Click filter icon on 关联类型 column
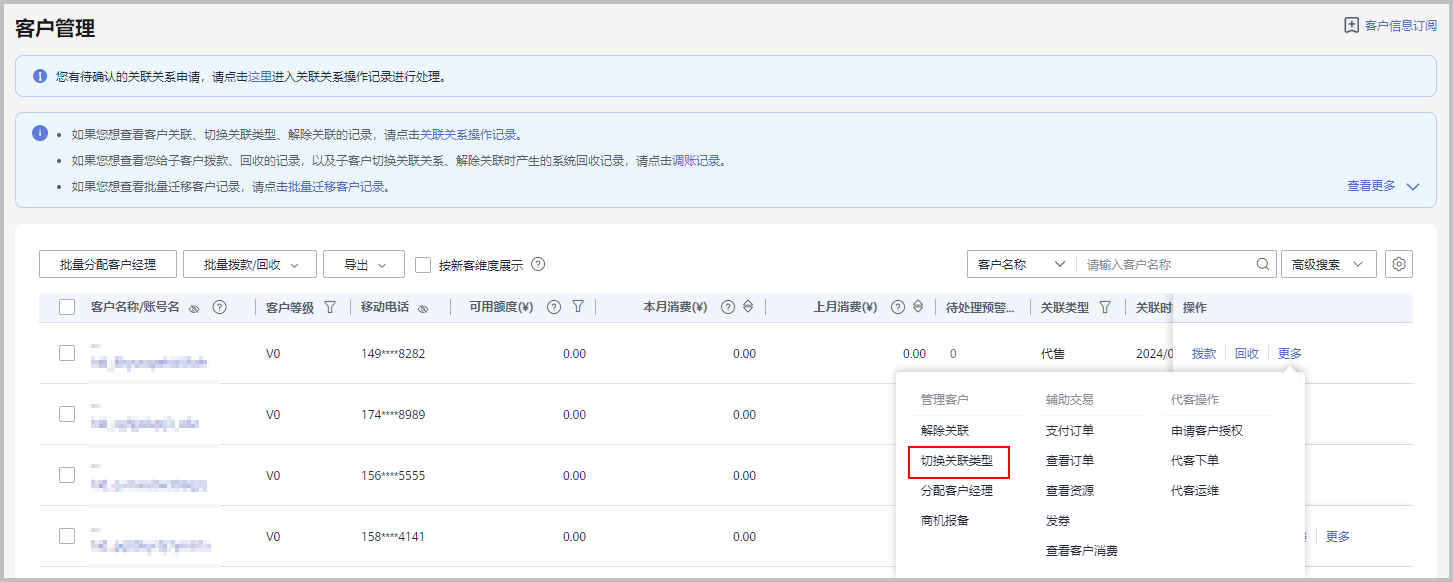This screenshot has height=582, width=1453. pos(1105,308)
